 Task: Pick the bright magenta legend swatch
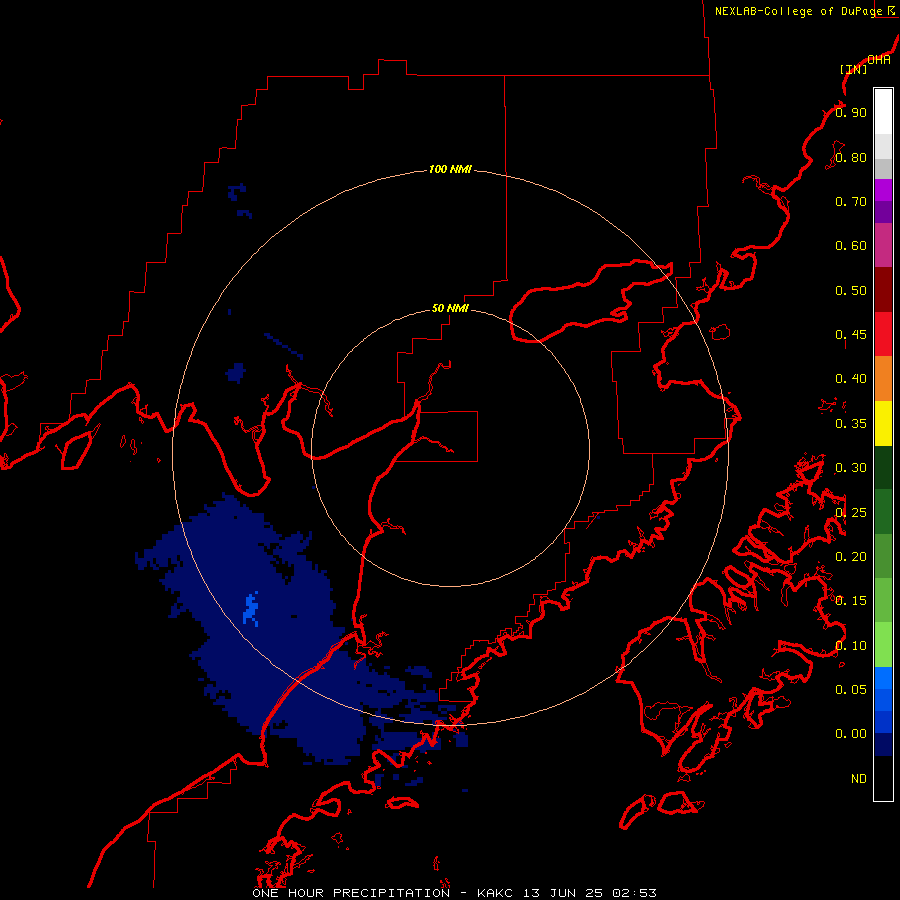click(x=883, y=190)
